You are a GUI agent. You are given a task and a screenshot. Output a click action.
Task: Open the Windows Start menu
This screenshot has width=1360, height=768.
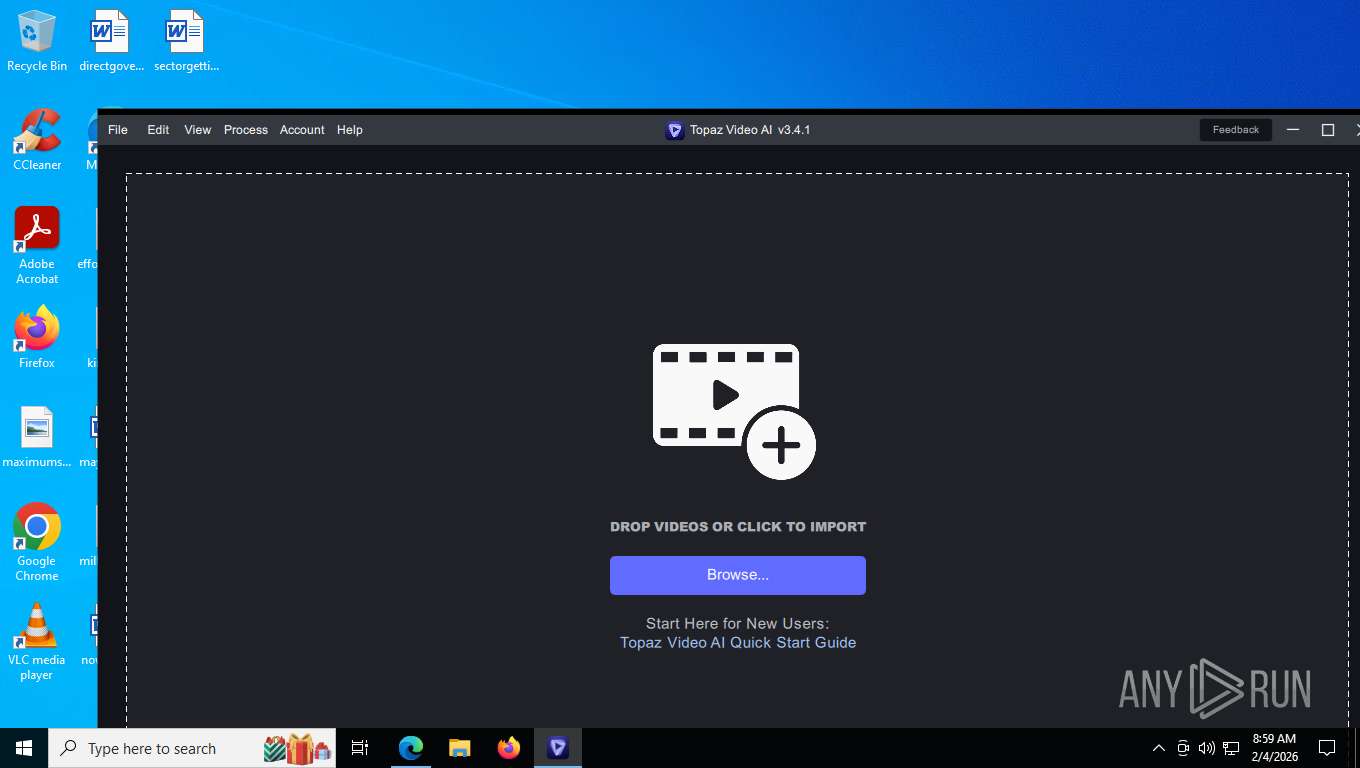tap(24, 748)
